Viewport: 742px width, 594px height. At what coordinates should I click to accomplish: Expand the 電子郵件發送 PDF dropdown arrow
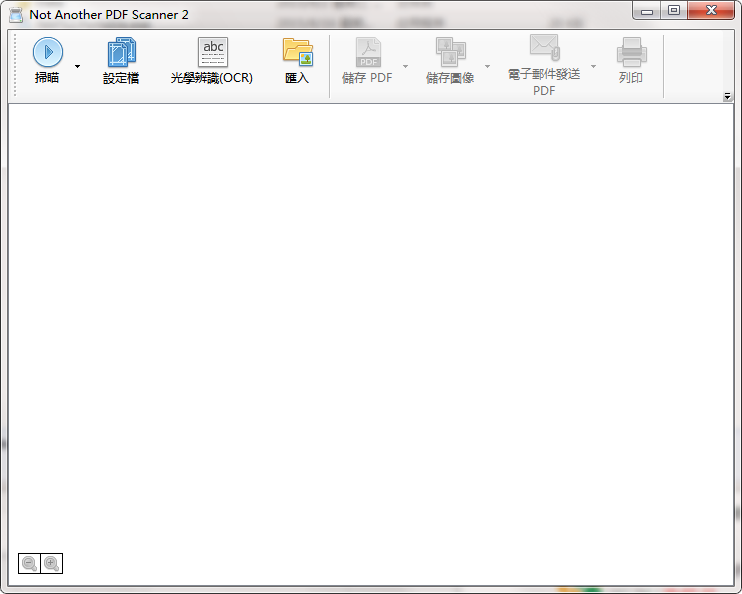click(593, 66)
